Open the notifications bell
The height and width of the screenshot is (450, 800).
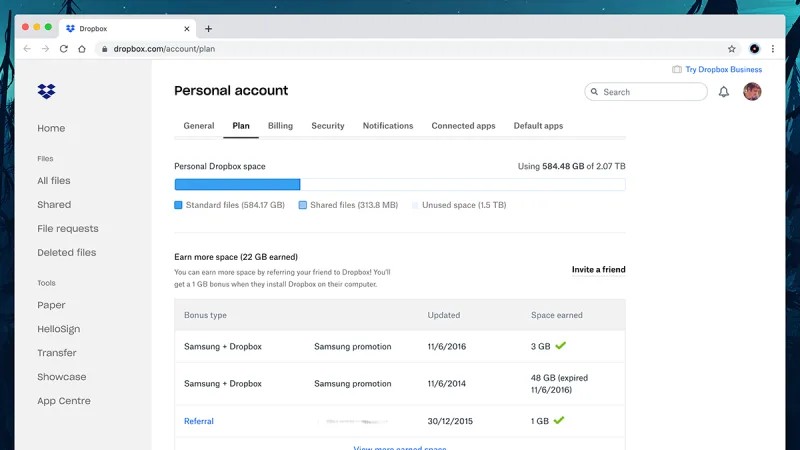[x=723, y=92]
